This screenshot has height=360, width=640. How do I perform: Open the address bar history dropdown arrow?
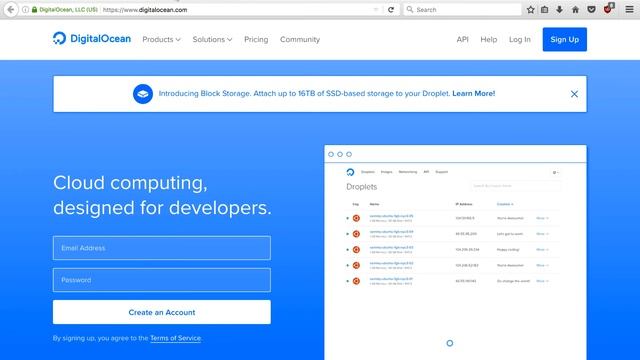pyautogui.click(x=376, y=9)
